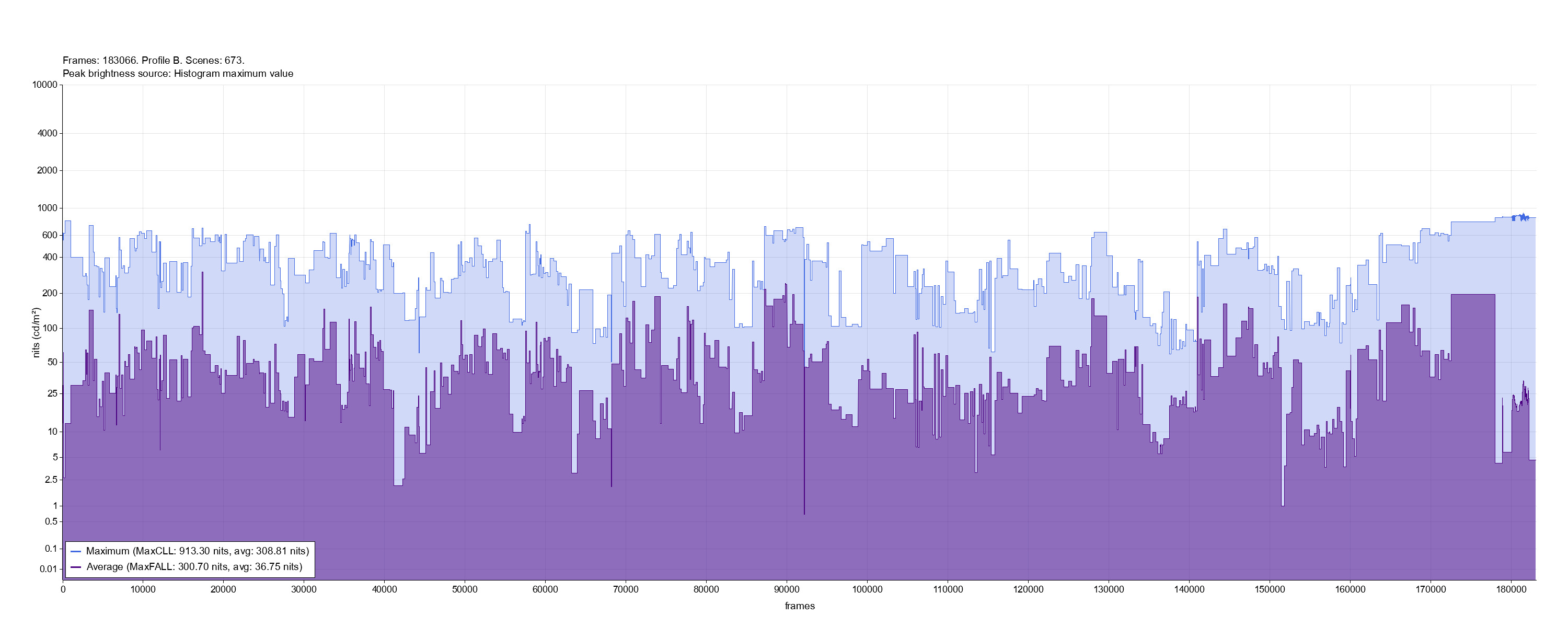The height and width of the screenshot is (627, 1568).
Task: Click the 0.01 y-axis tick label
Action: [x=48, y=569]
